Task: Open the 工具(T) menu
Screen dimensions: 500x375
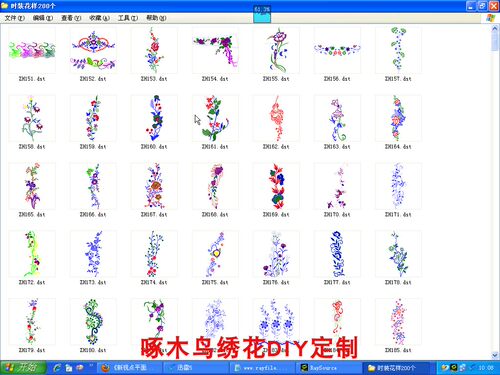Action: click(x=128, y=18)
